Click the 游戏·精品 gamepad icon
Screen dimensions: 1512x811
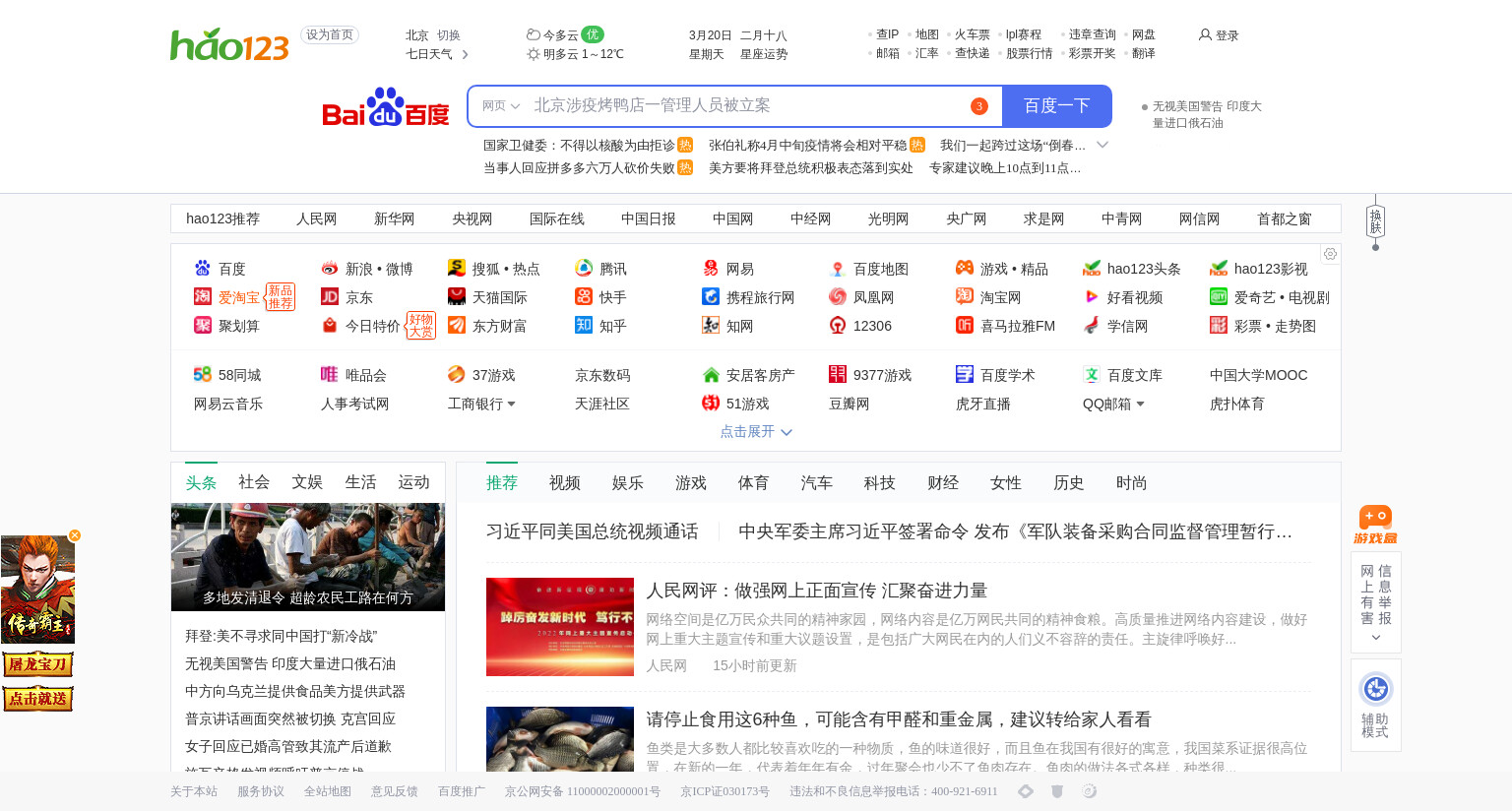(965, 268)
